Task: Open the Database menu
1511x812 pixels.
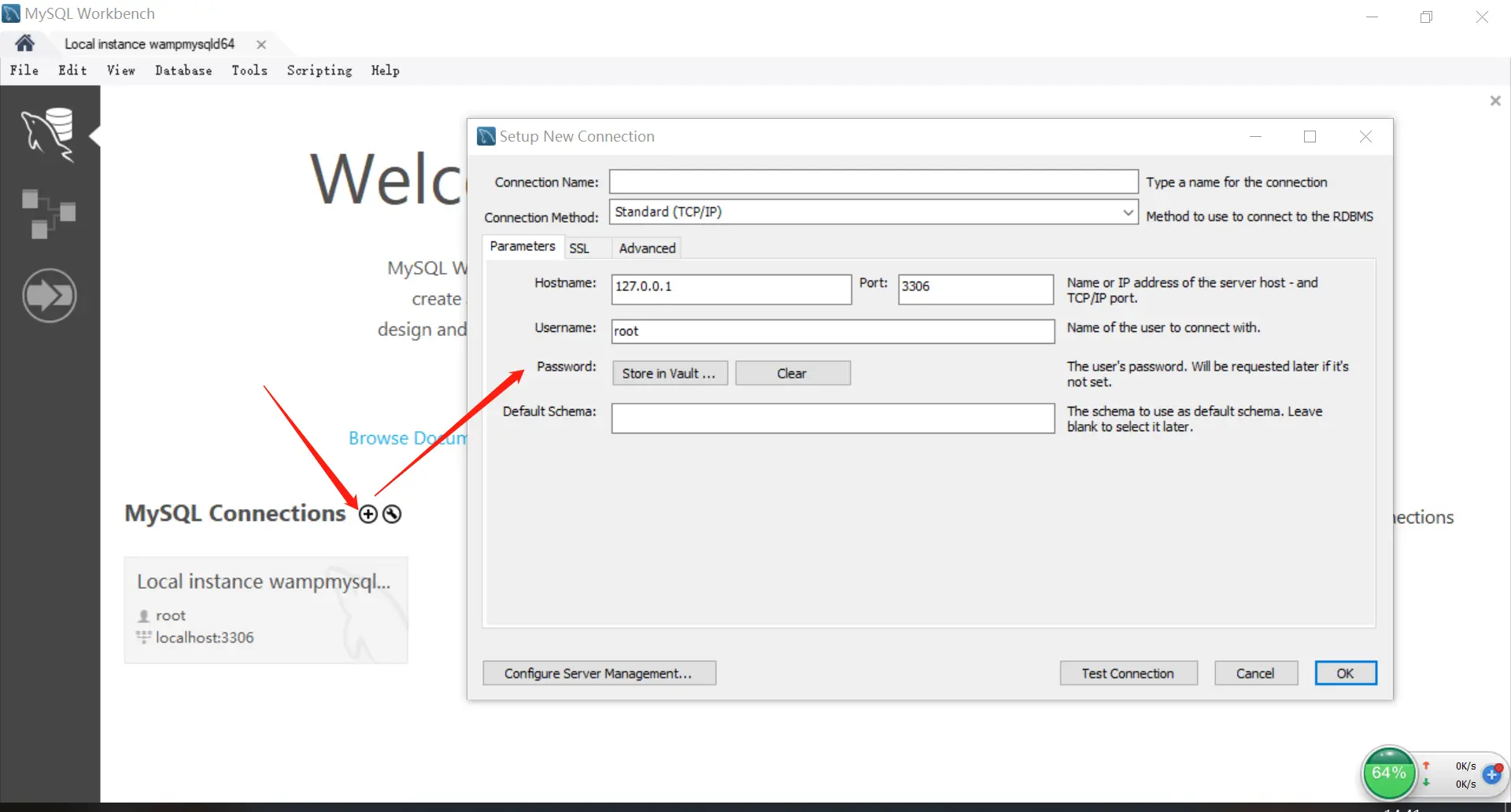Action: pos(183,70)
